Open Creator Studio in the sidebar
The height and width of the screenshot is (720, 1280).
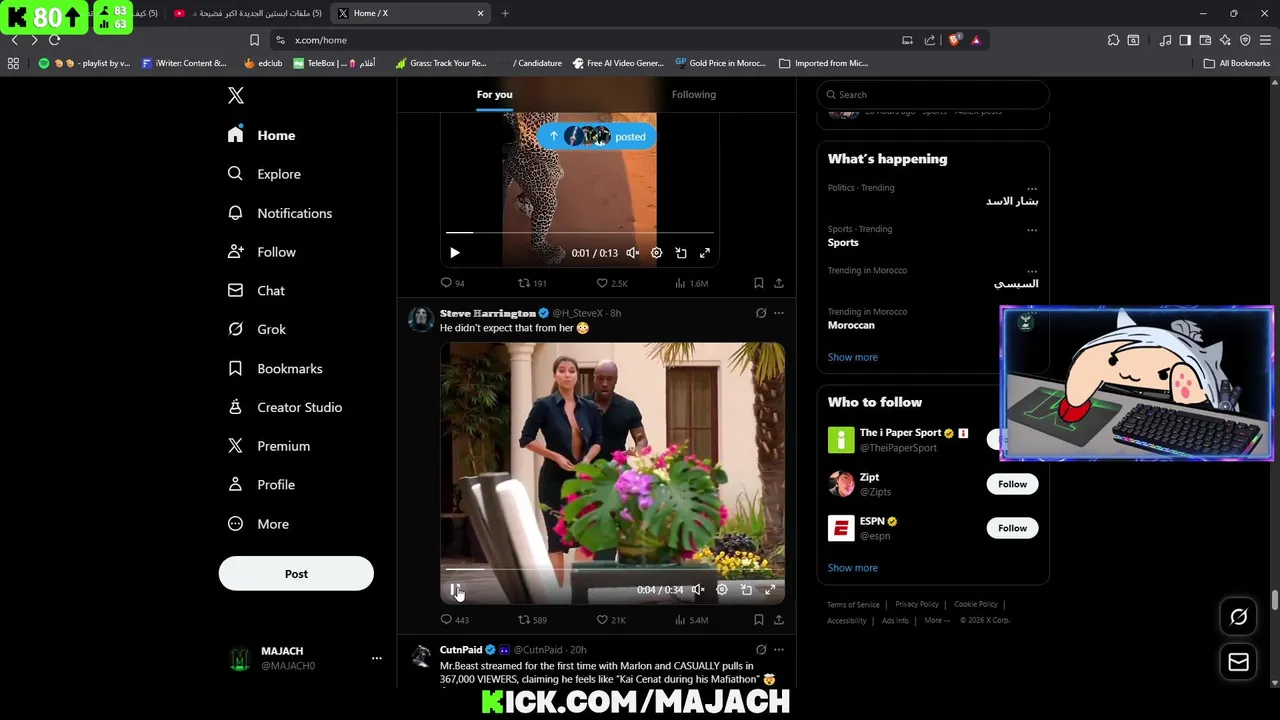(x=285, y=407)
